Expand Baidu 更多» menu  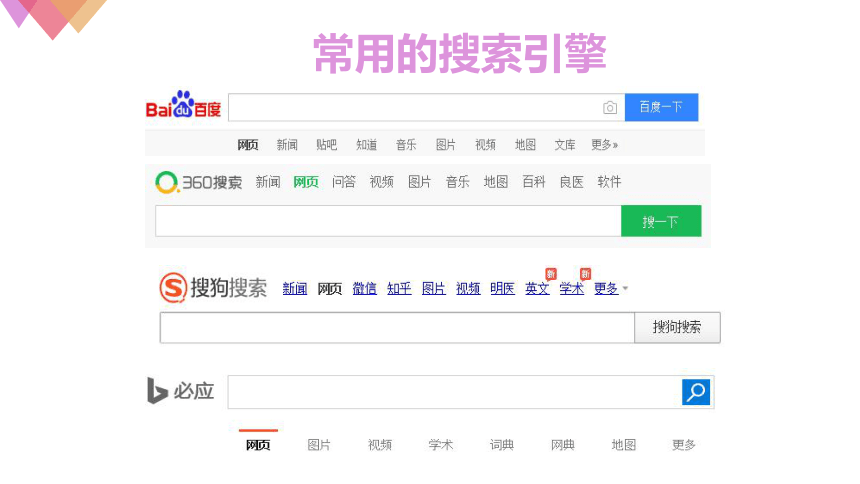click(x=604, y=145)
